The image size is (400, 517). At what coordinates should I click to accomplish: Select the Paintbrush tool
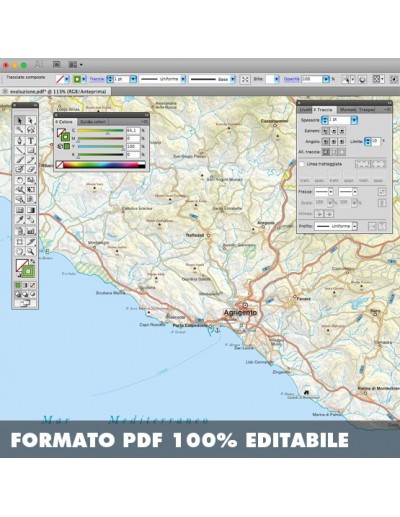tap(20, 160)
